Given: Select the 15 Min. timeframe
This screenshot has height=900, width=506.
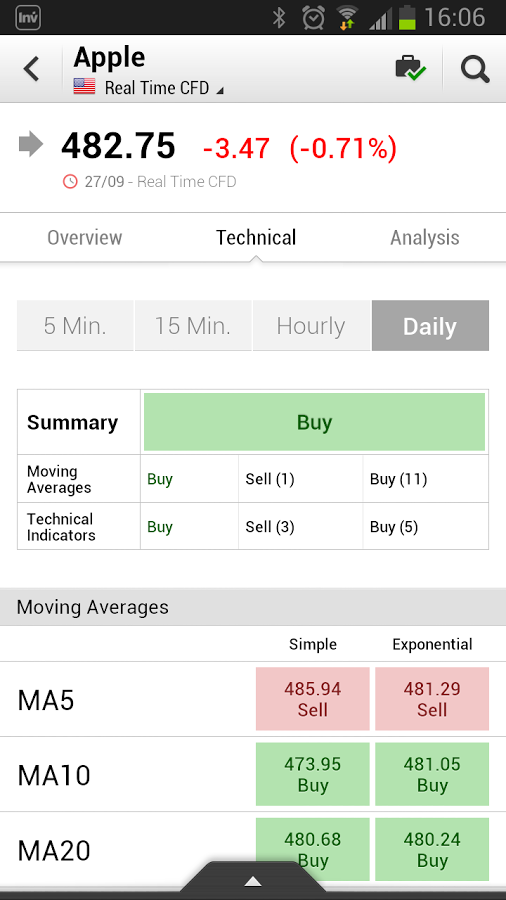Looking at the screenshot, I should [x=193, y=325].
